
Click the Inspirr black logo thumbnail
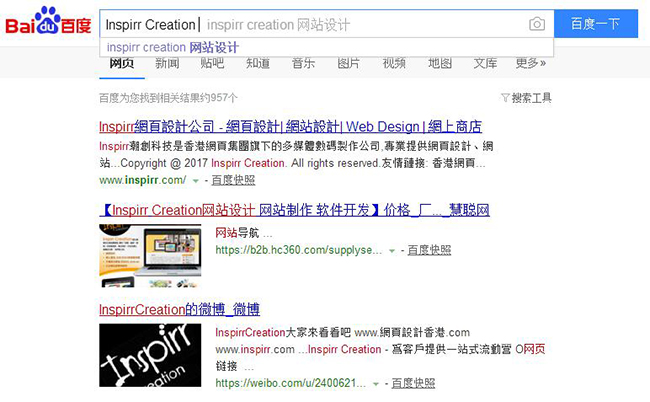point(150,355)
